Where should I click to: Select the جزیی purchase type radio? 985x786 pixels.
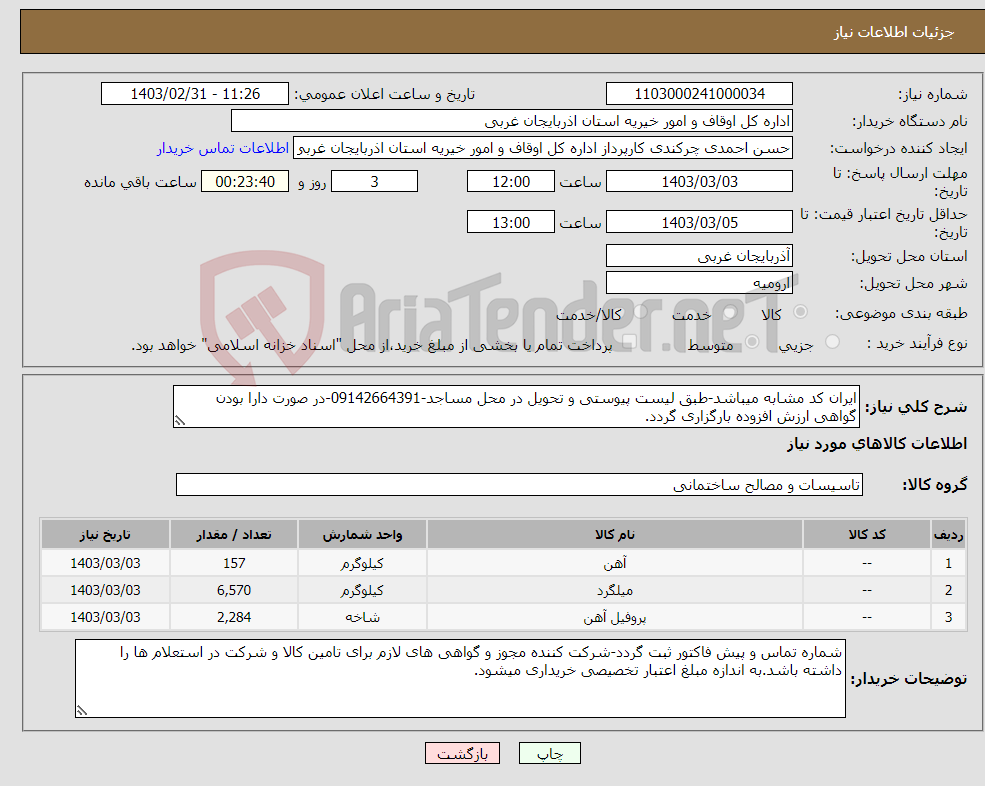pos(832,342)
